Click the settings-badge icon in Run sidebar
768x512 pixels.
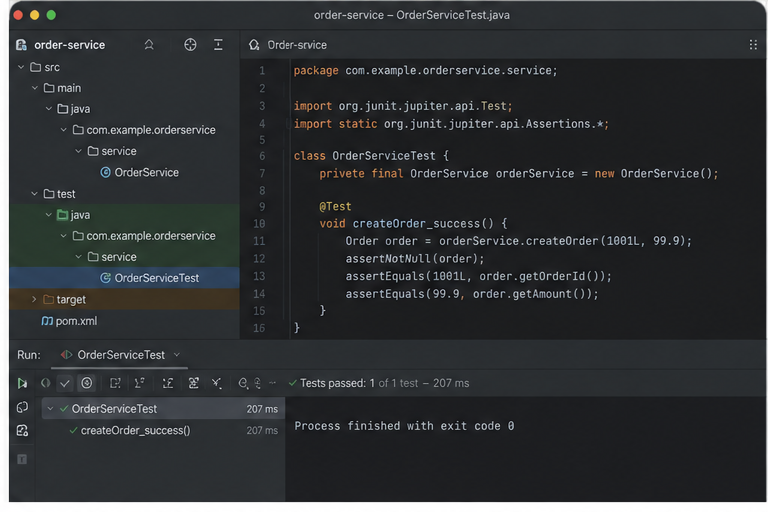23,431
